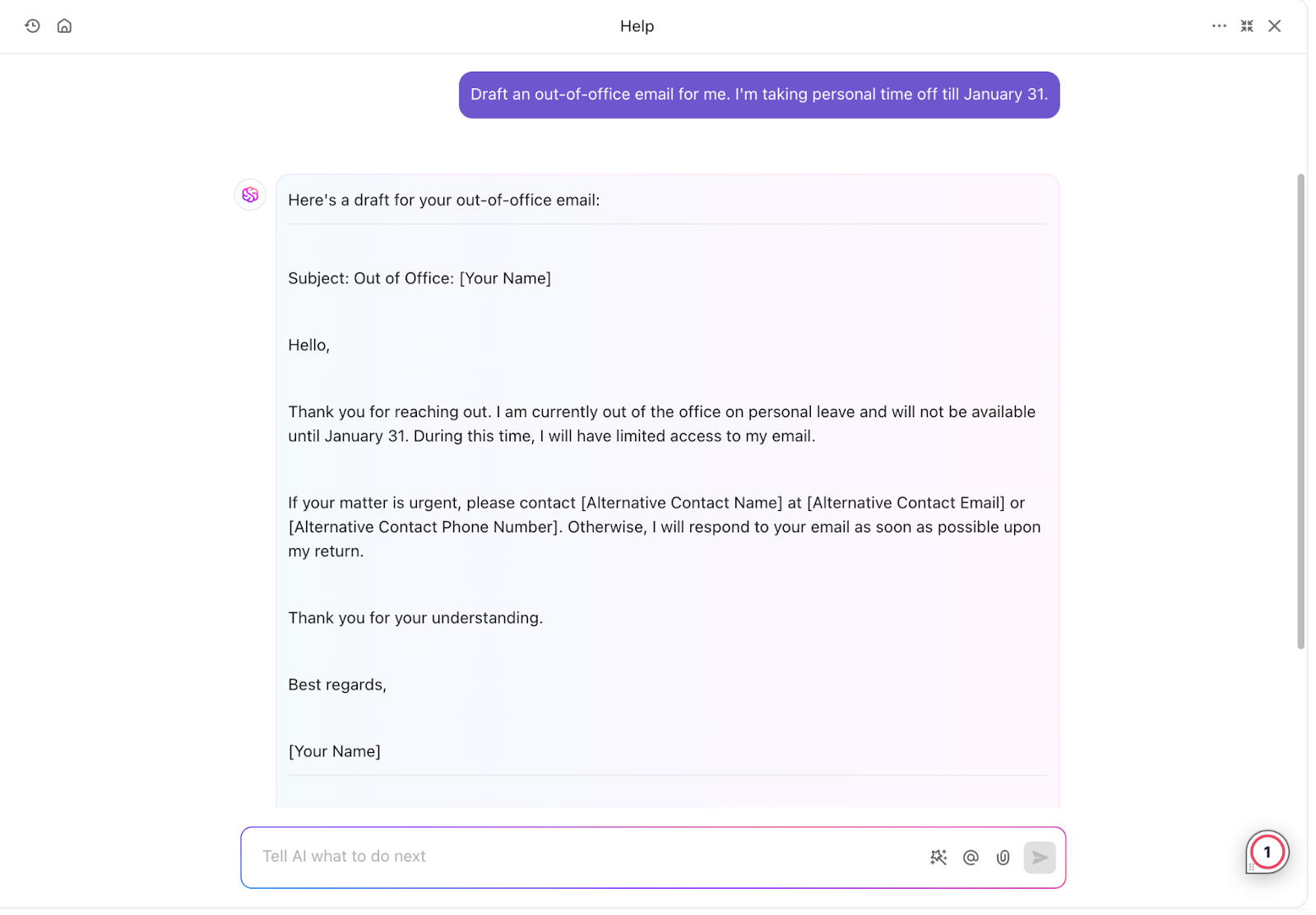Attach a file using paperclip icon
The height and width of the screenshot is (915, 1316).
coord(1003,857)
